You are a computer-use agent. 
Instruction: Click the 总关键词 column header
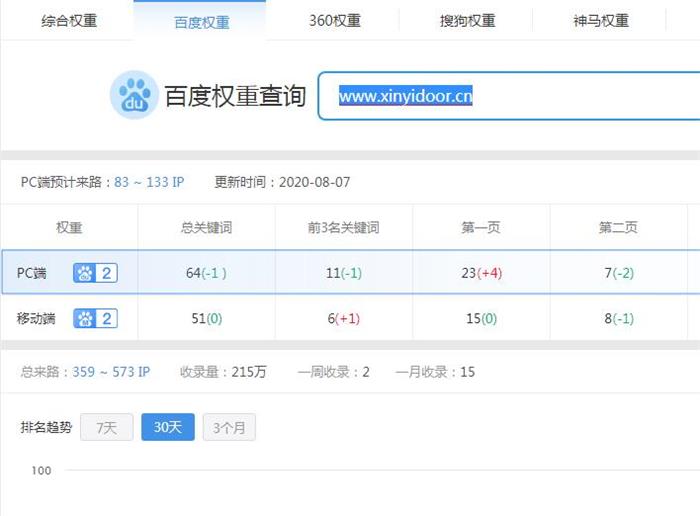coord(206,228)
